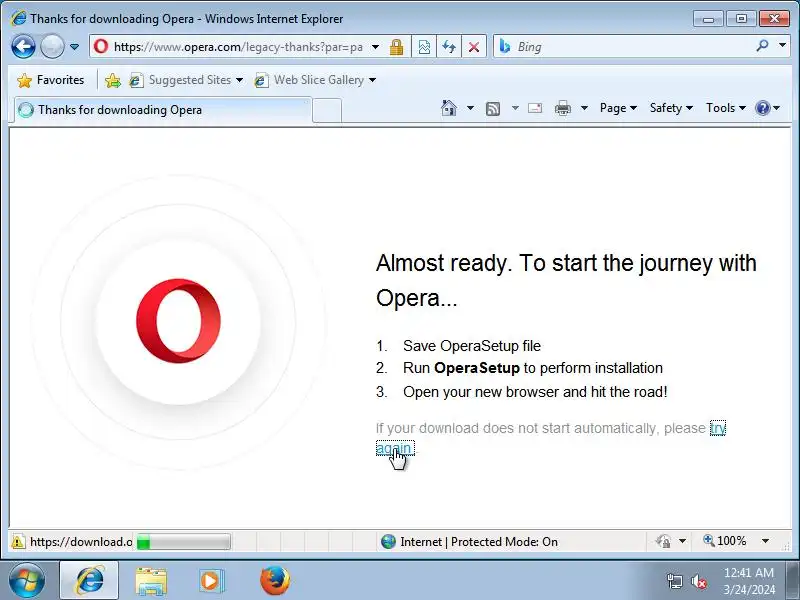This screenshot has height=600, width=800.
Task: Expand the Print options dropdown arrow
Action: point(585,108)
